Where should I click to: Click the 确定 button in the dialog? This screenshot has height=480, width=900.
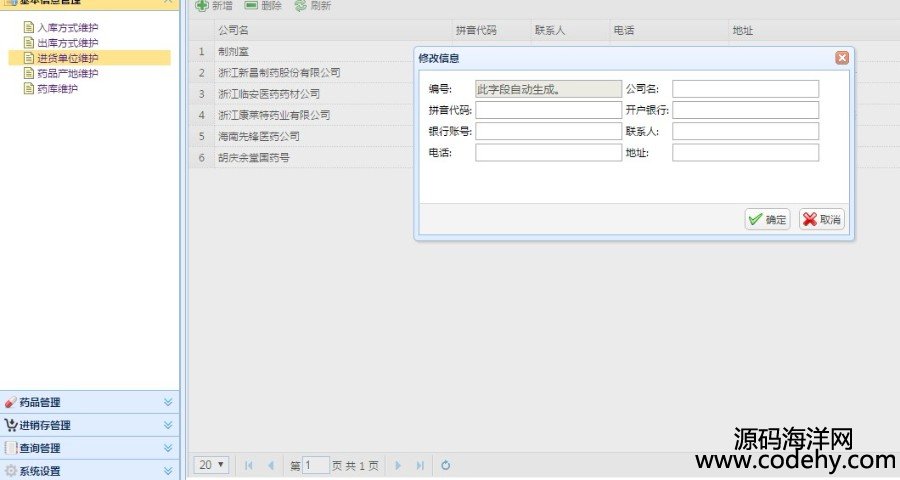pyautogui.click(x=767, y=219)
